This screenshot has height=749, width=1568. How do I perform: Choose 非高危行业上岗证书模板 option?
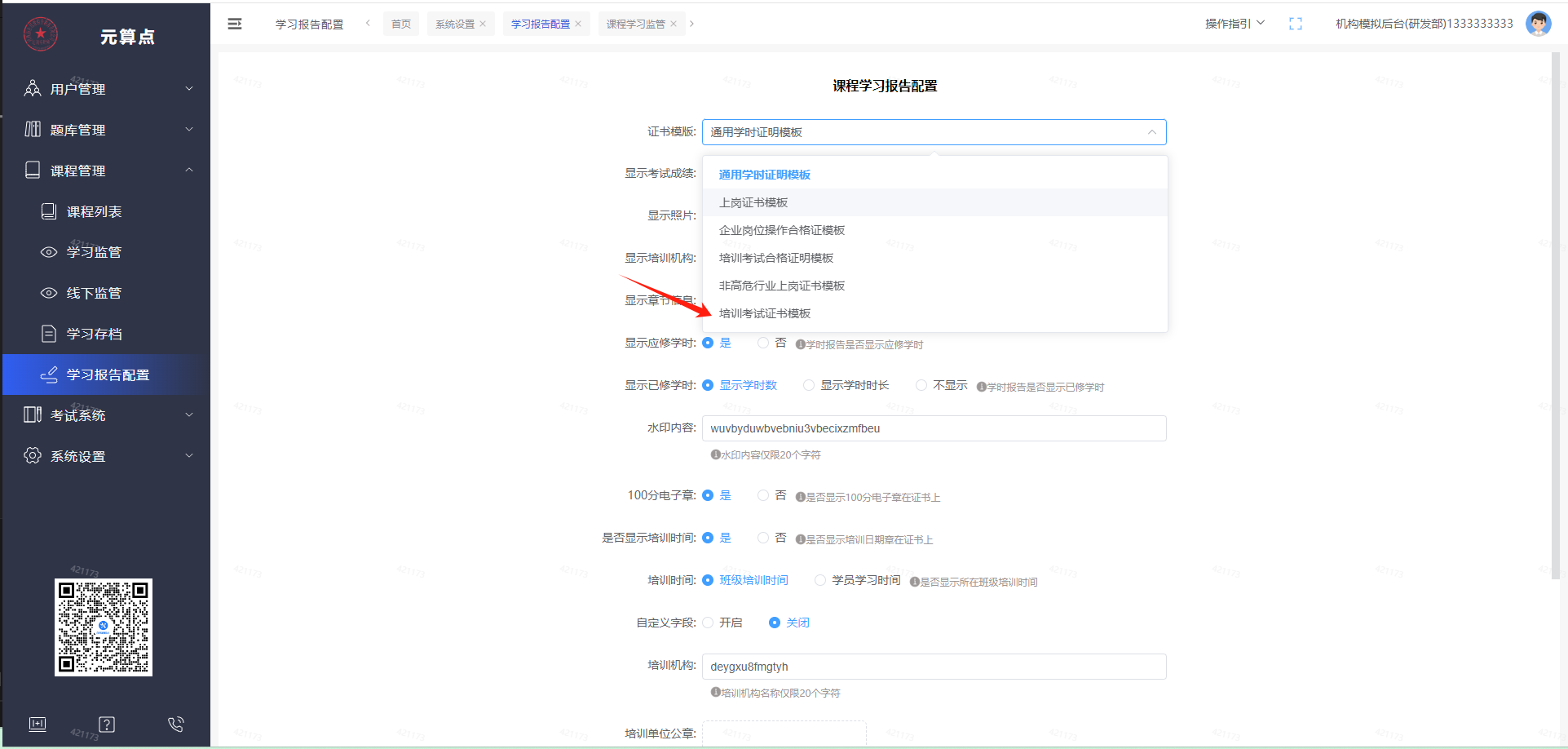pyautogui.click(x=934, y=286)
